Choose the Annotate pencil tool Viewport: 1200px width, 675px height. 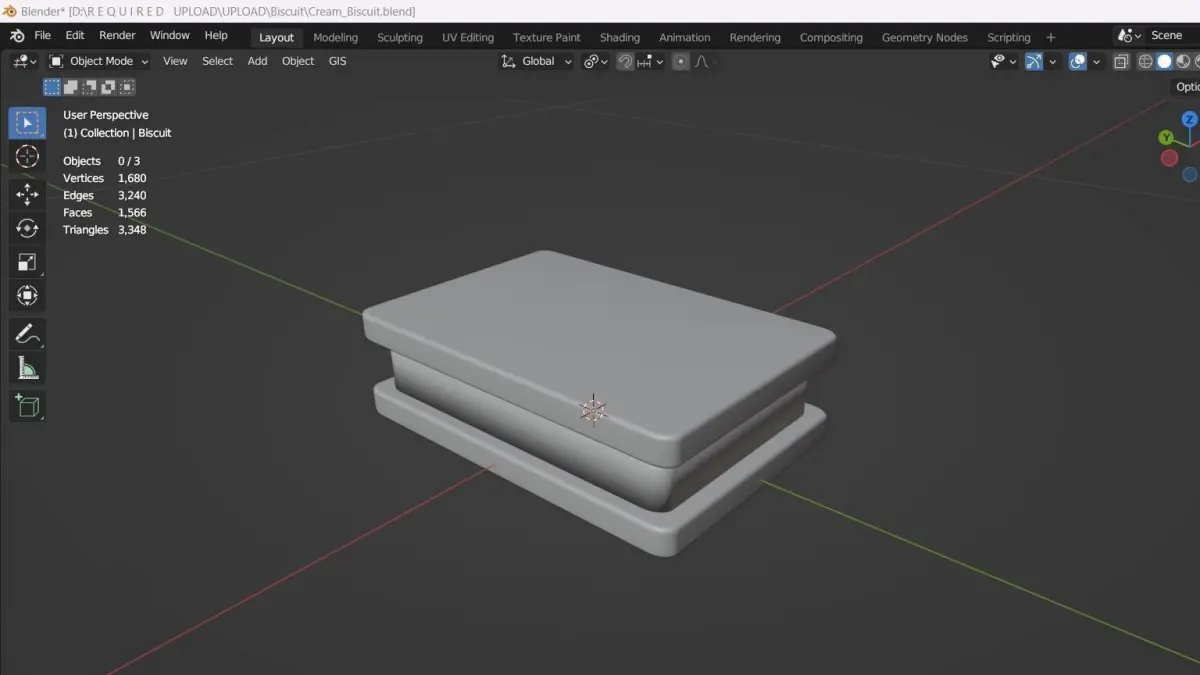tap(27, 334)
